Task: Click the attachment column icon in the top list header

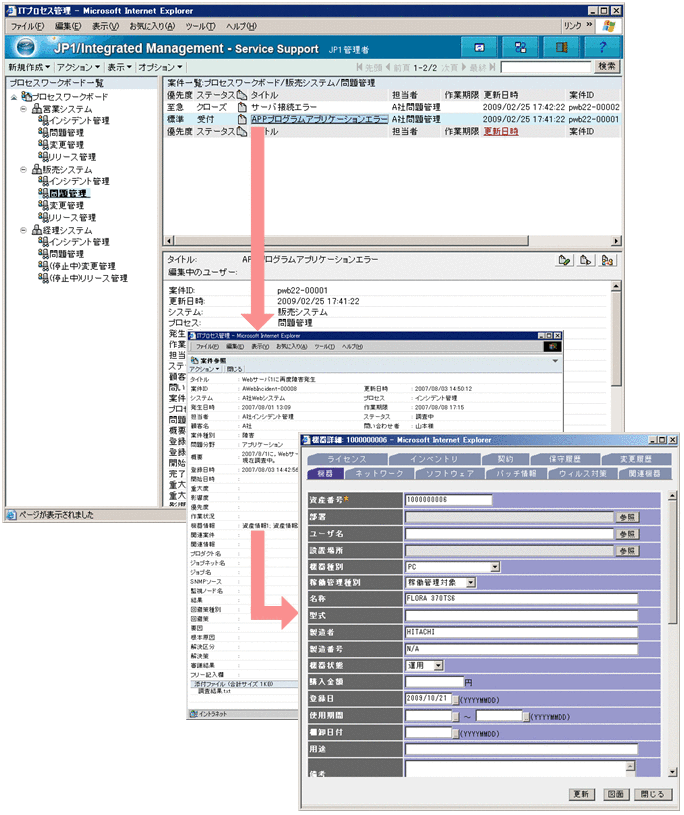Action: [x=242, y=95]
